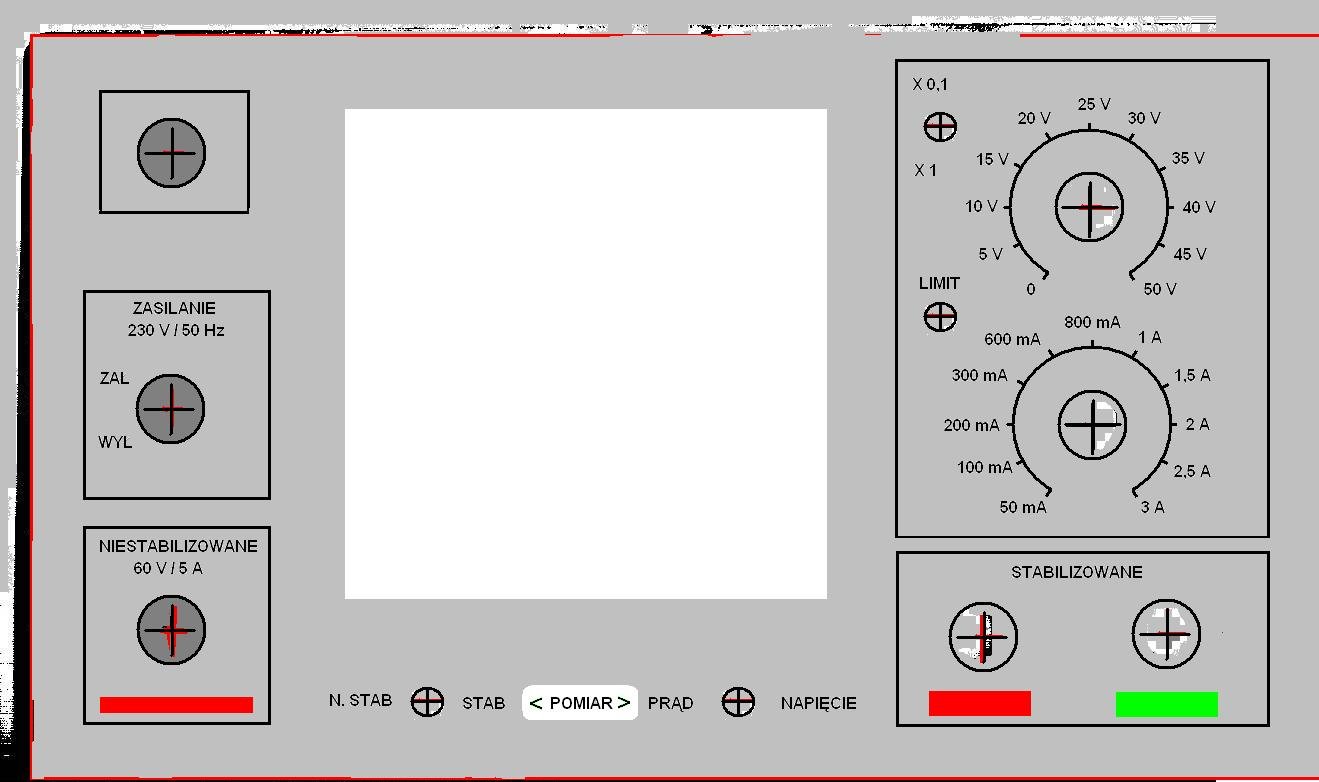Click the voltage adjustment knob
Viewport: 1319px width, 782px height.
1089,207
